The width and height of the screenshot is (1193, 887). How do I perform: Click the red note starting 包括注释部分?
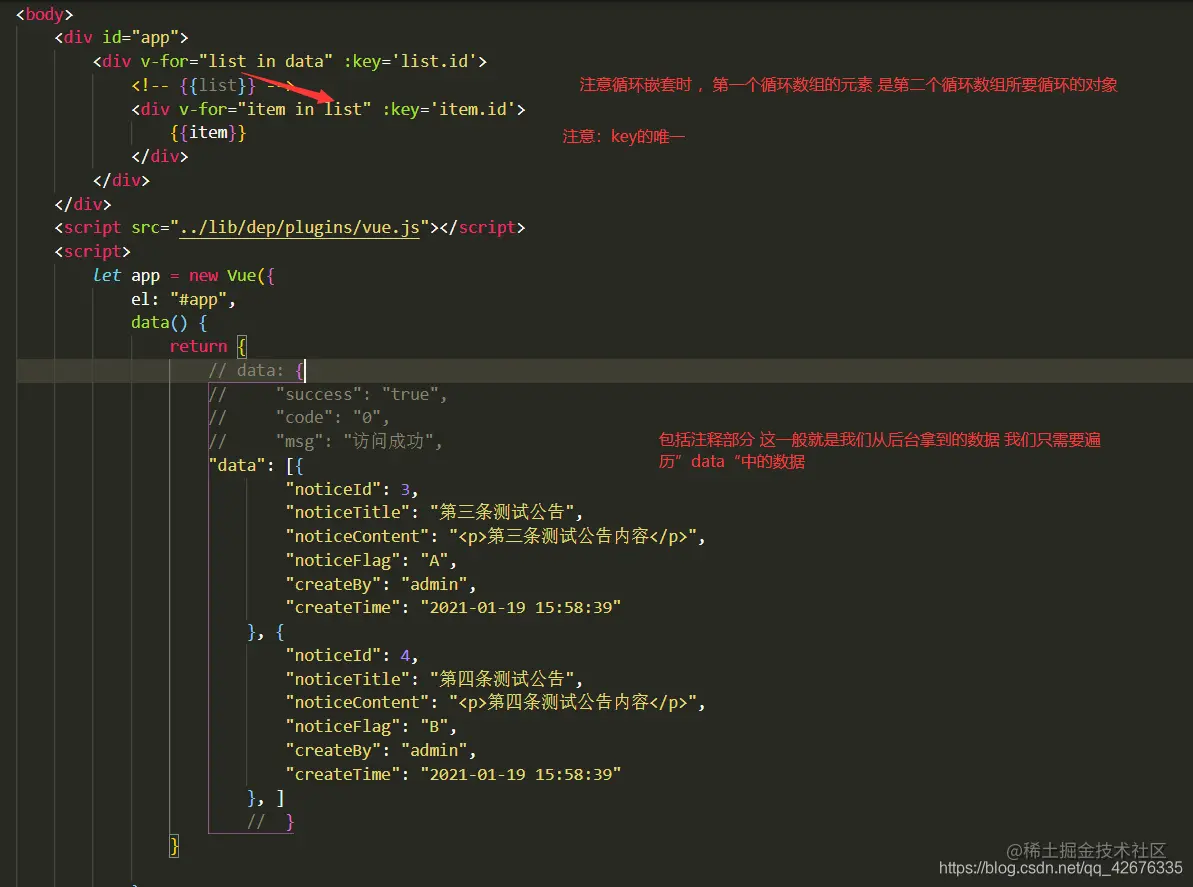point(880,450)
